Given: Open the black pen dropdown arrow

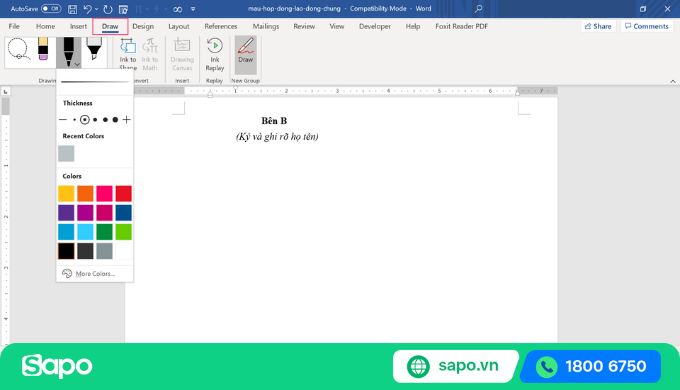Looking at the screenshot, I should tap(77, 65).
